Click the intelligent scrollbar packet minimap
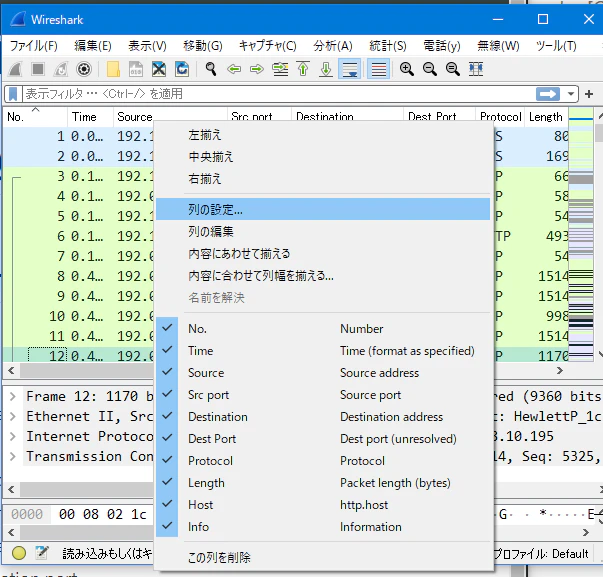The image size is (603, 577). [581, 235]
